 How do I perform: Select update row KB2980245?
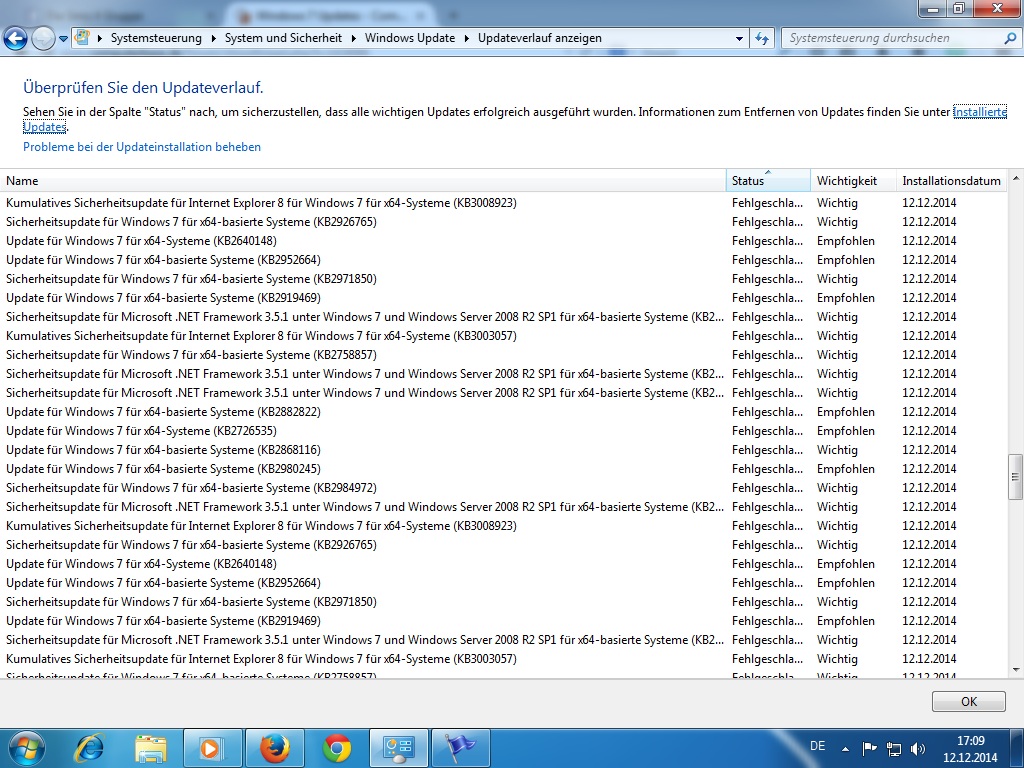(x=504, y=469)
